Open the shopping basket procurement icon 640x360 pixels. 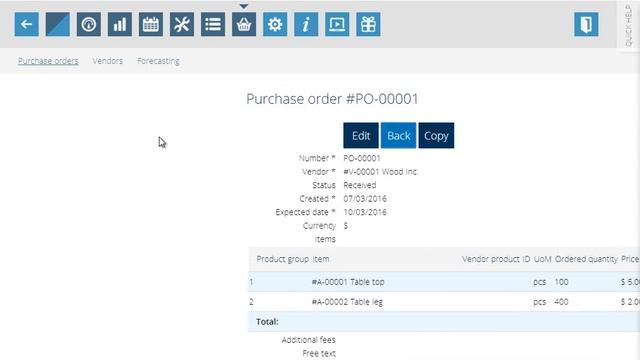244,24
